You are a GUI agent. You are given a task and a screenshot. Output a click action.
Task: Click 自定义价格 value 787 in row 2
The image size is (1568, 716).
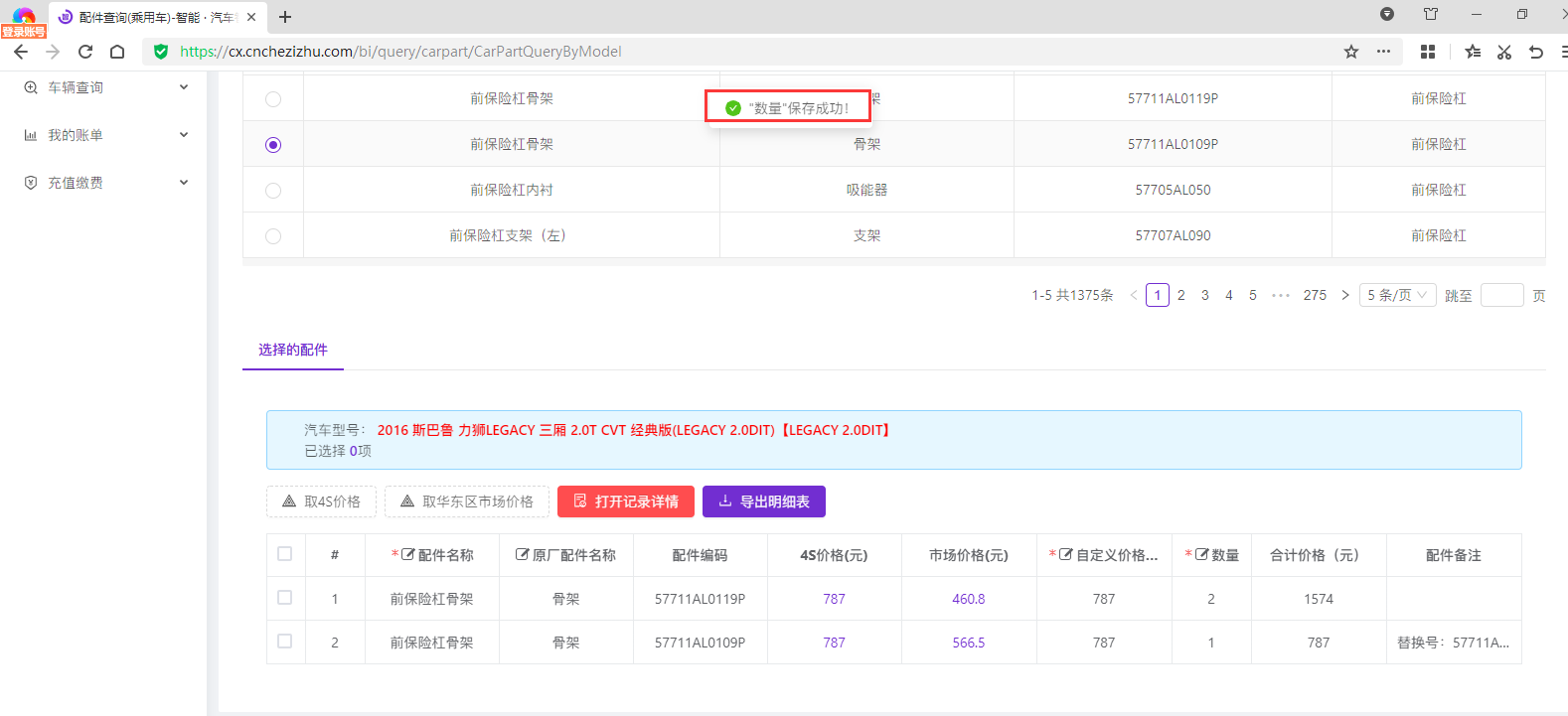(1104, 643)
